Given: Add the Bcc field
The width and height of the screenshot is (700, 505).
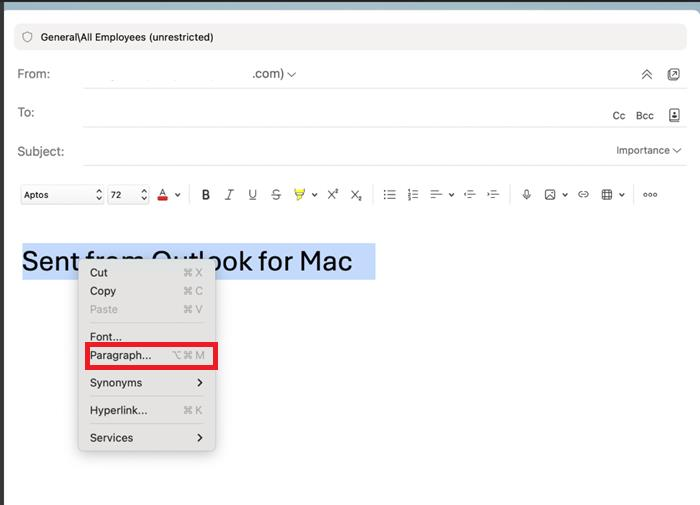Looking at the screenshot, I should (645, 116).
